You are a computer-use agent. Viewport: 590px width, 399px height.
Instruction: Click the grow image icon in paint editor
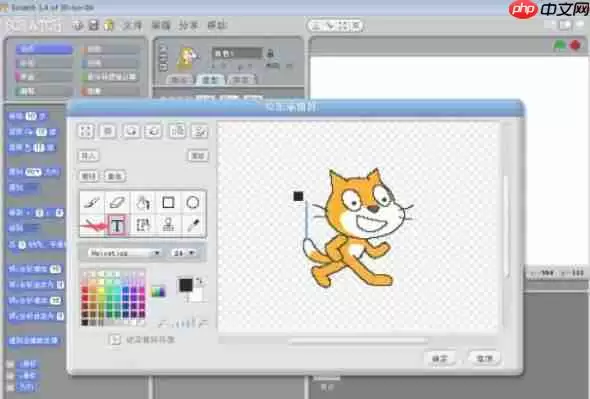coord(86,131)
